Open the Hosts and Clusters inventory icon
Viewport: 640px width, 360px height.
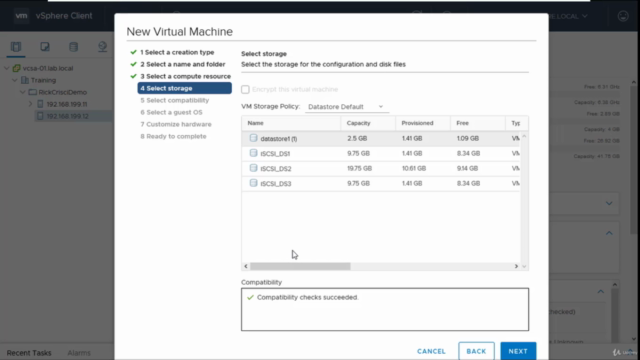(x=16, y=47)
